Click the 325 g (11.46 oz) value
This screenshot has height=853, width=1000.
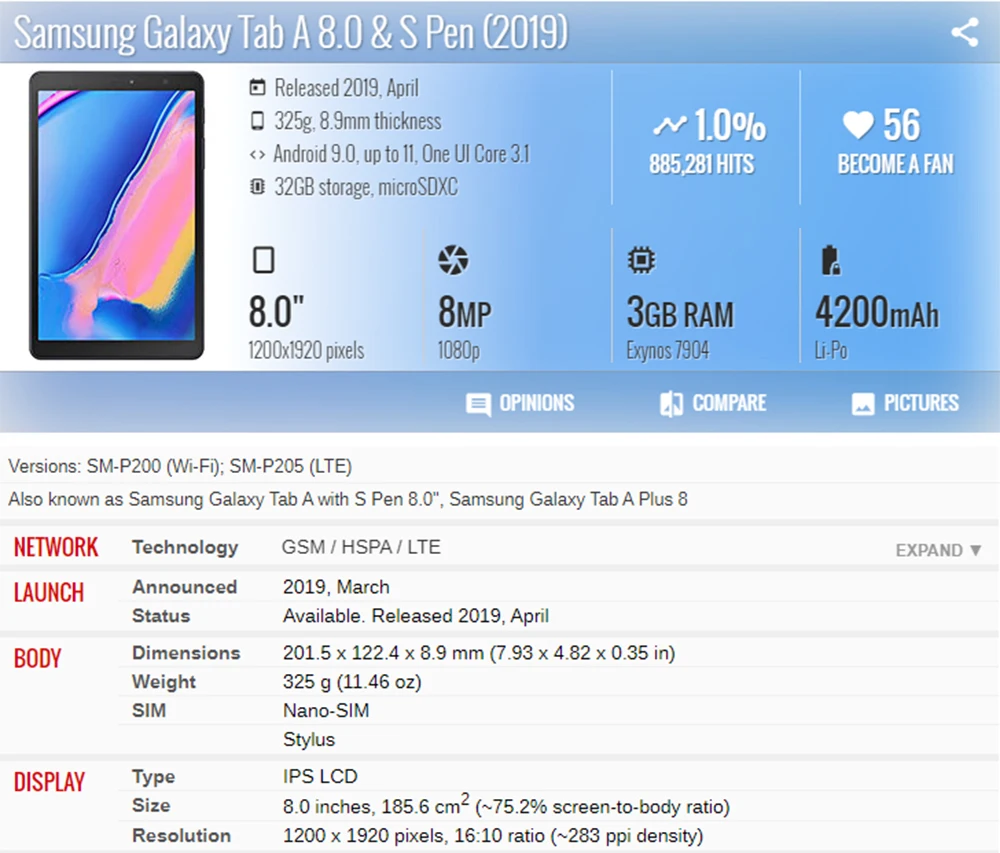tap(352, 682)
